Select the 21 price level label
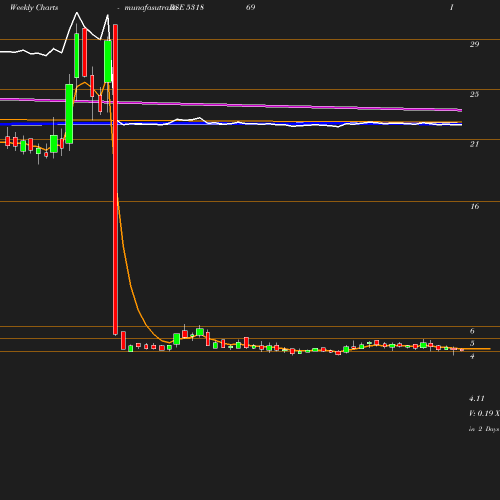 click(474, 144)
